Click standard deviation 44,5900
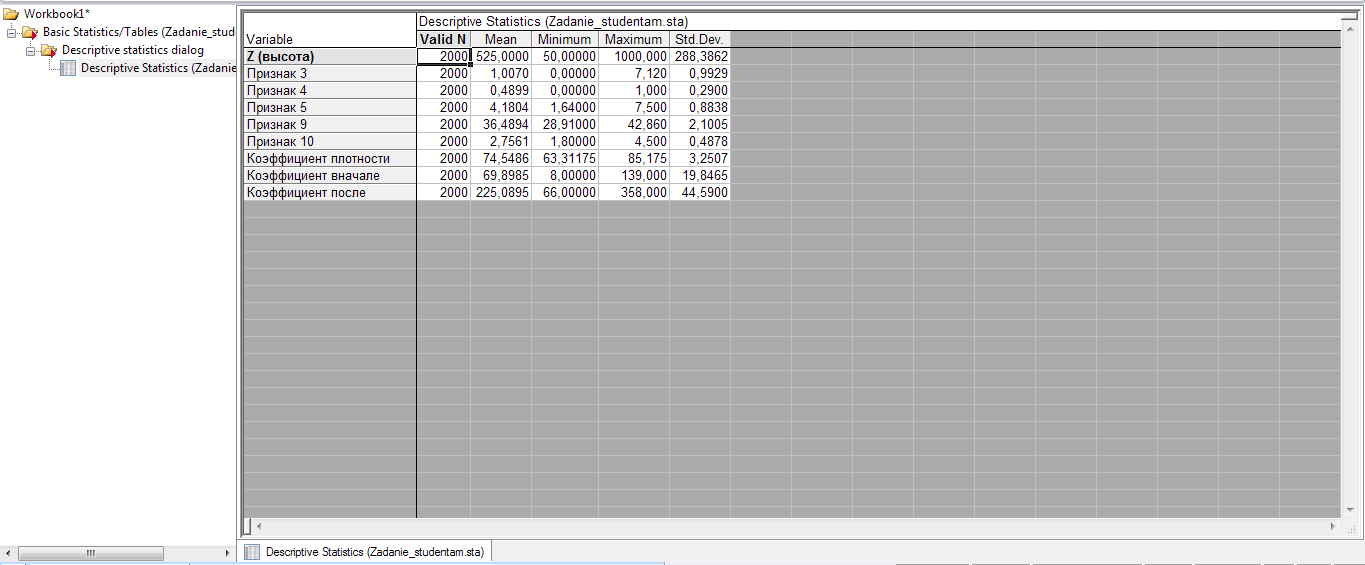The height and width of the screenshot is (565, 1365). point(700,193)
